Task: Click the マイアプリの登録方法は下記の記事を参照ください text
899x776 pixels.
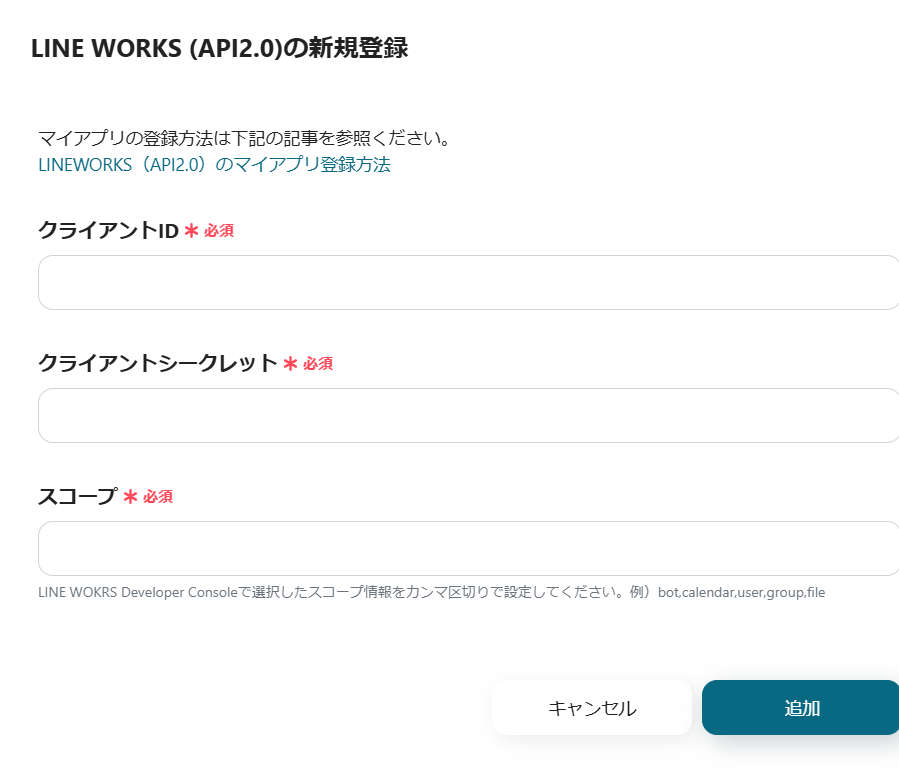Action: point(244,138)
